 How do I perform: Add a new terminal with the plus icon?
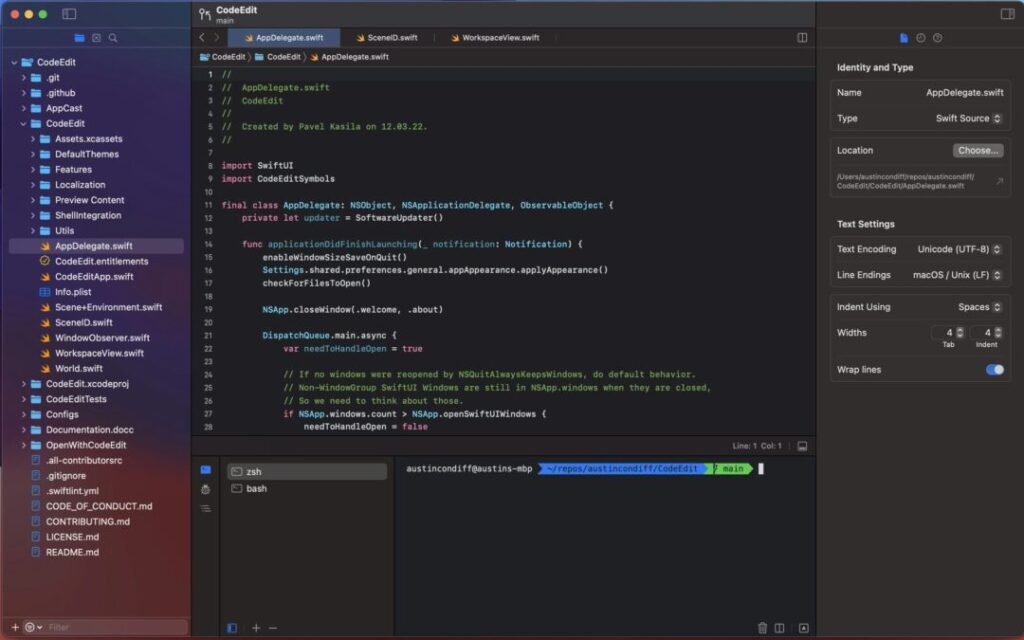click(256, 628)
